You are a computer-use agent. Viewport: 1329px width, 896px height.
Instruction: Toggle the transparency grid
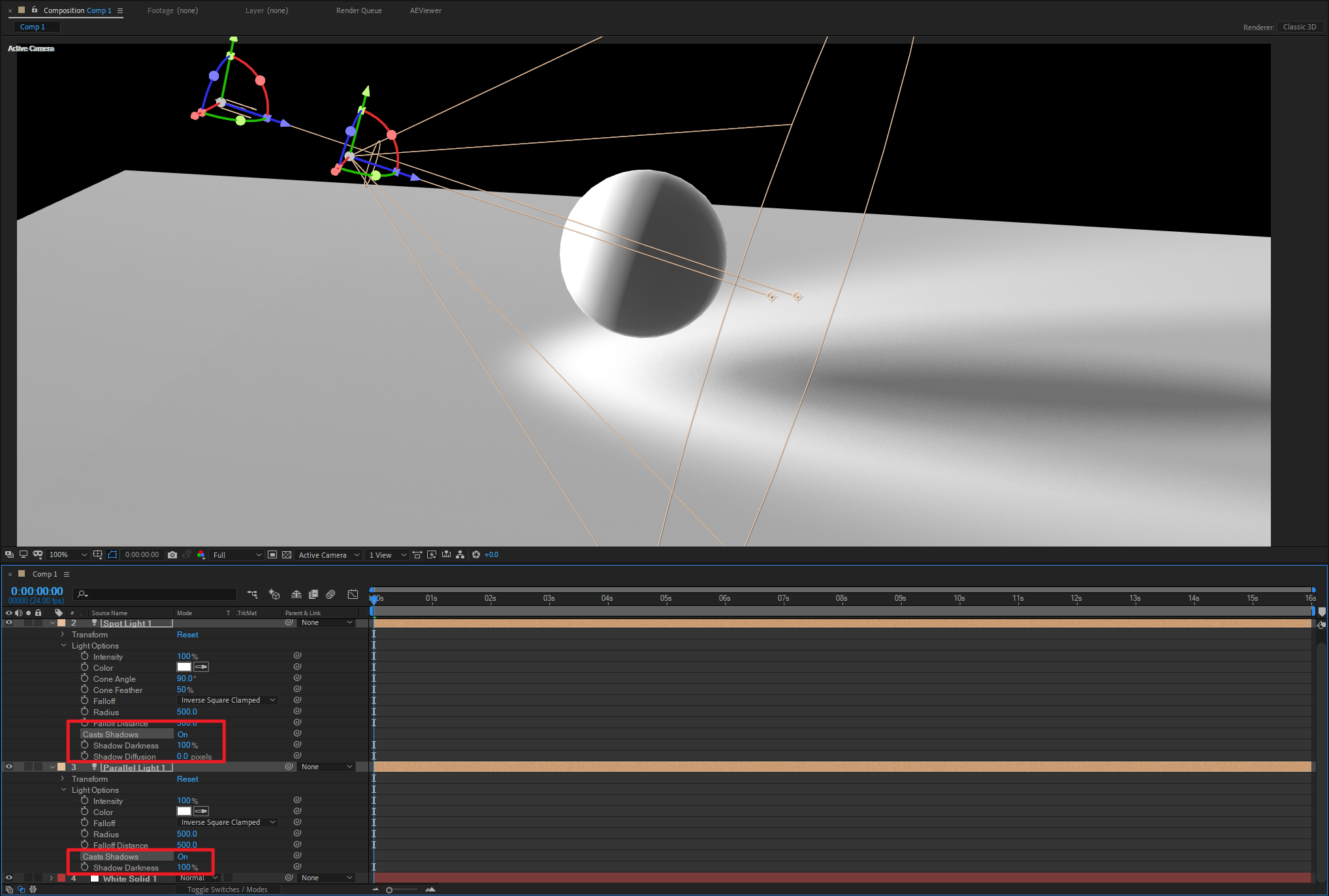click(x=287, y=555)
